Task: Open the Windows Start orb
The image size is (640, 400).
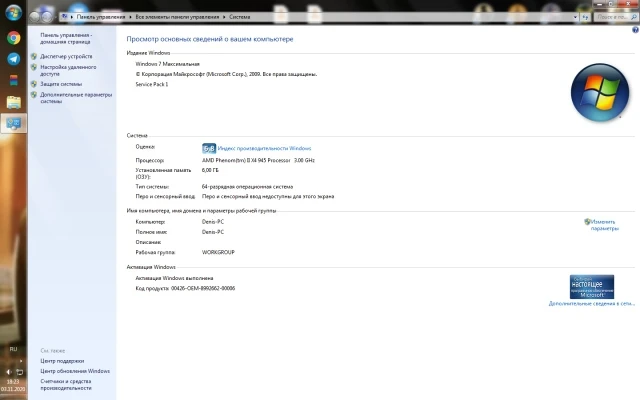Action: [x=13, y=12]
